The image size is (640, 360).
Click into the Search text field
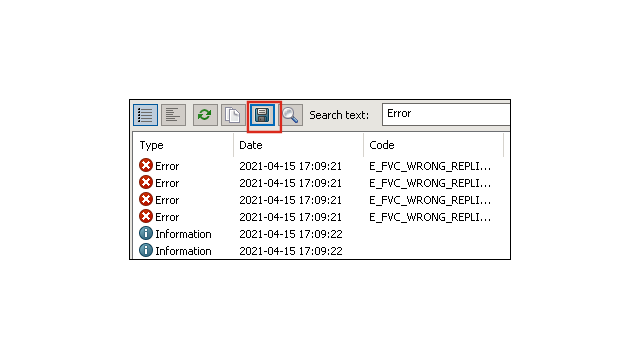(446, 114)
